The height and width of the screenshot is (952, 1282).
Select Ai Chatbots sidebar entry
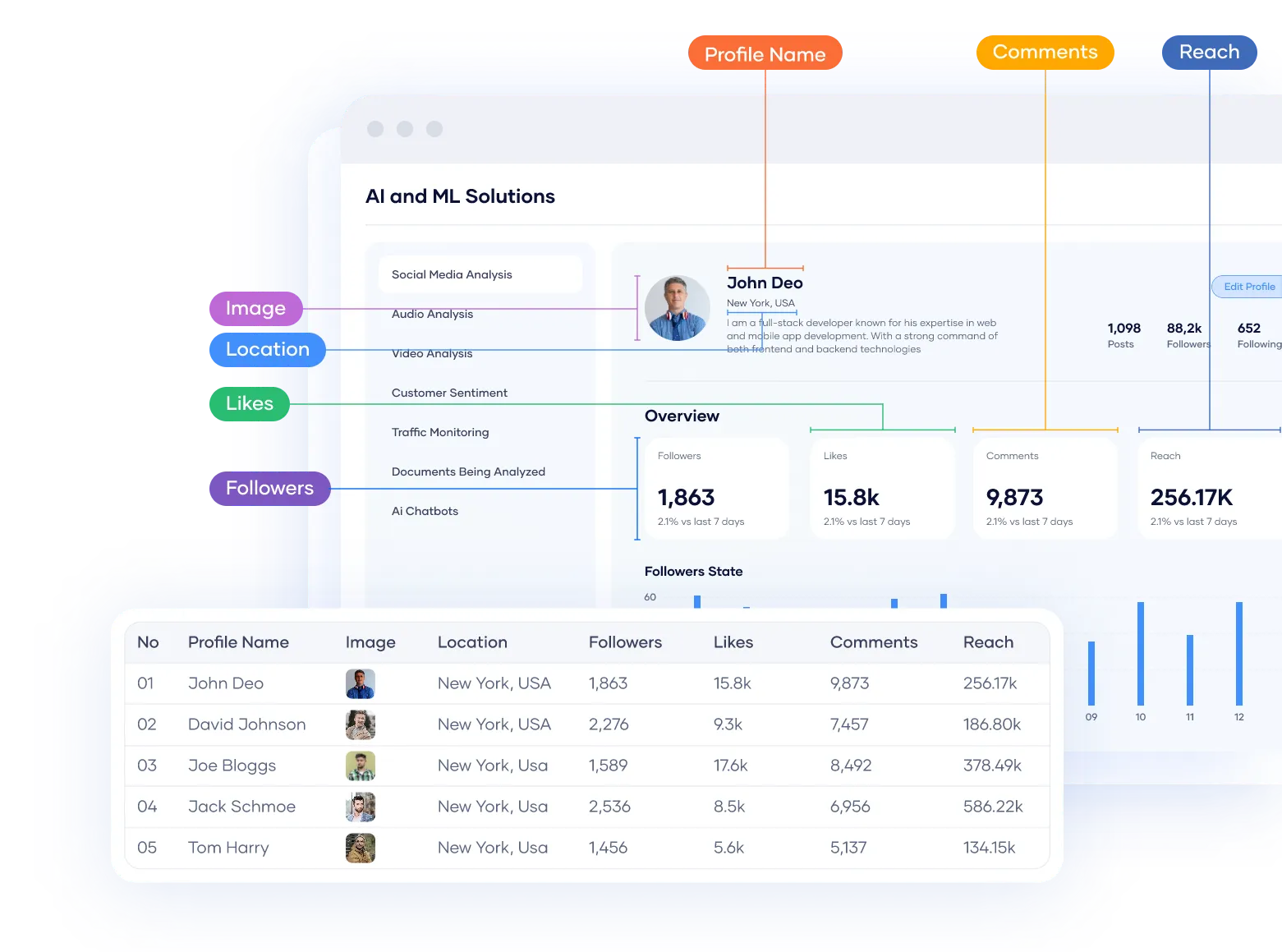pos(425,511)
